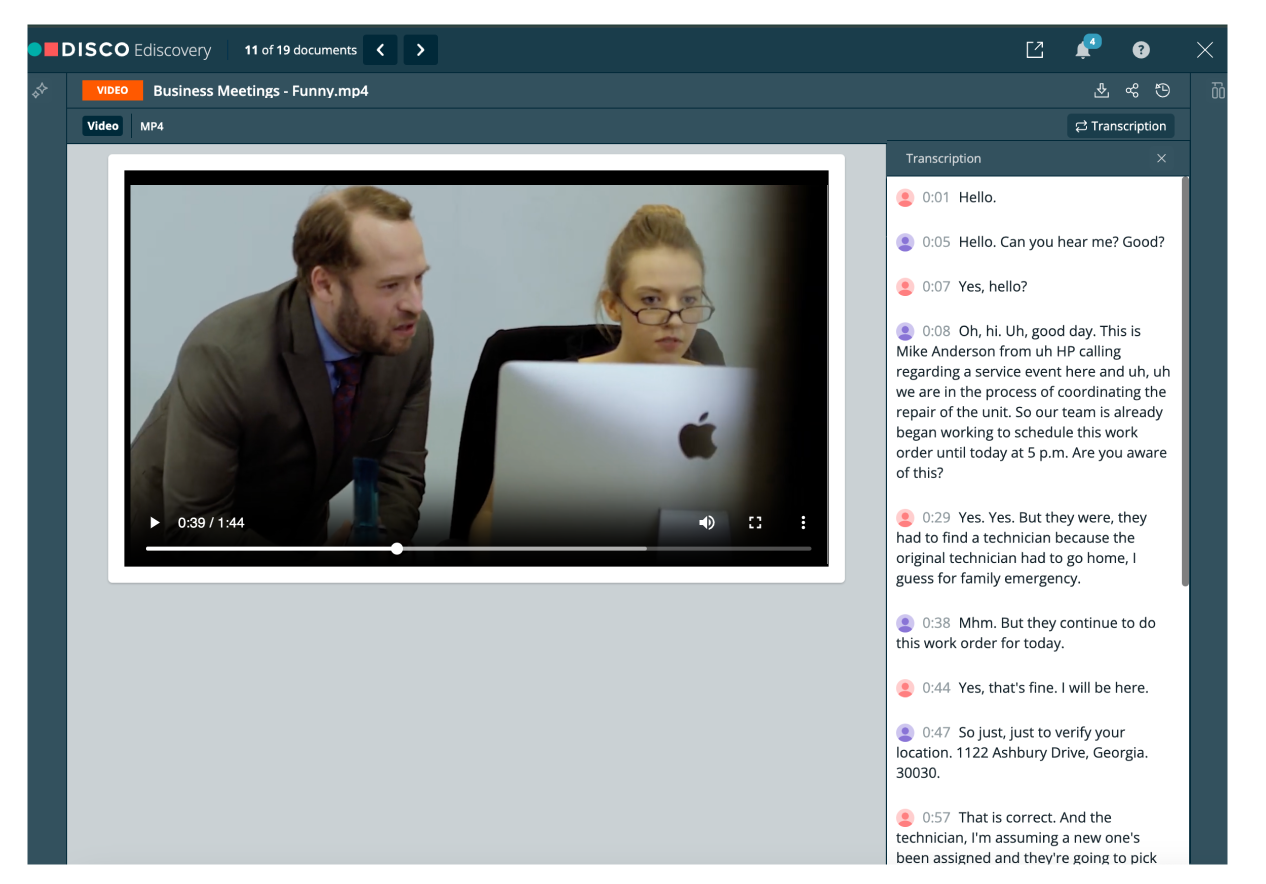Open document in new window icon
1266x884 pixels.
1035,50
